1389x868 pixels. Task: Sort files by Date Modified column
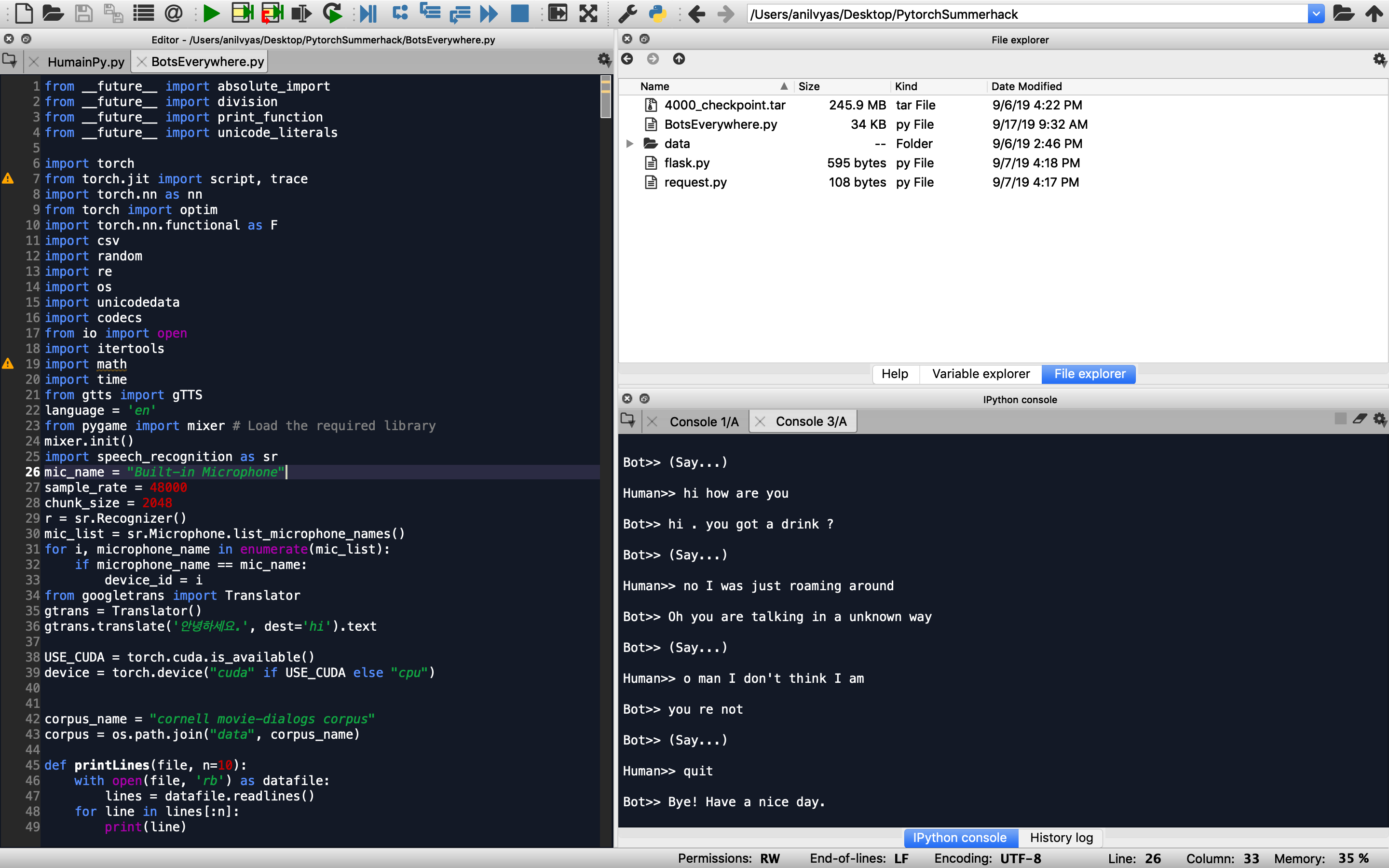(1026, 86)
